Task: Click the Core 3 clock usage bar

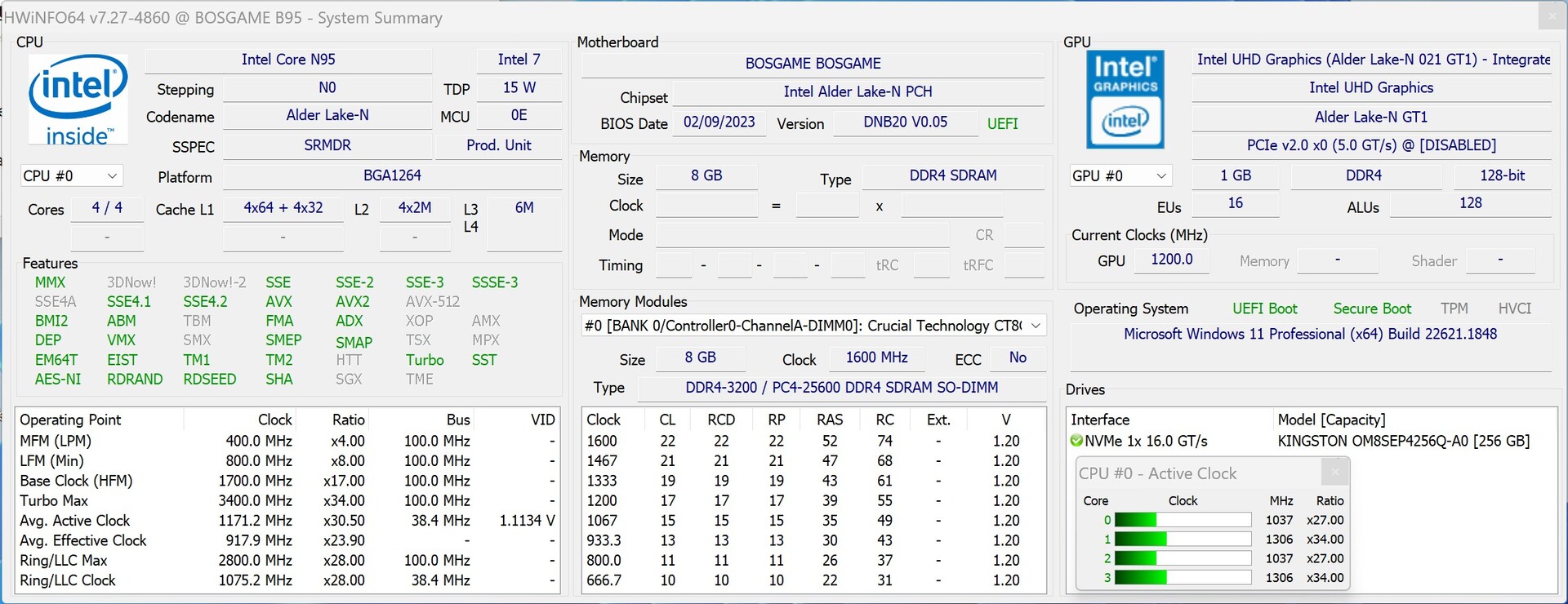Action: (1182, 578)
